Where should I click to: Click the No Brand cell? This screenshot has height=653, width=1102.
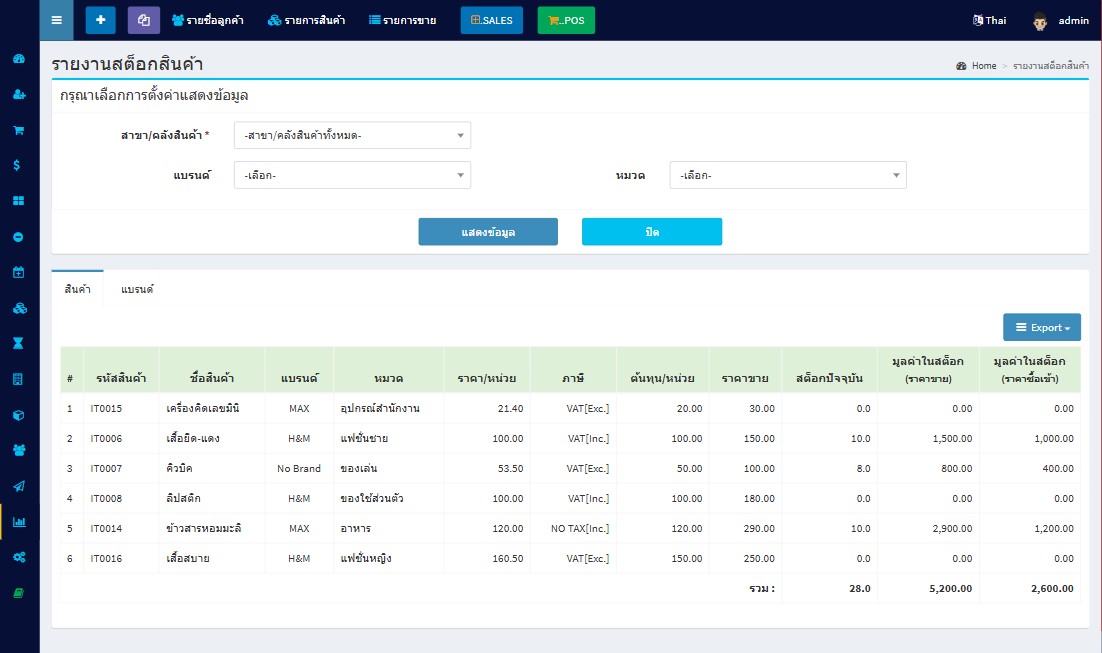pyautogui.click(x=299, y=468)
